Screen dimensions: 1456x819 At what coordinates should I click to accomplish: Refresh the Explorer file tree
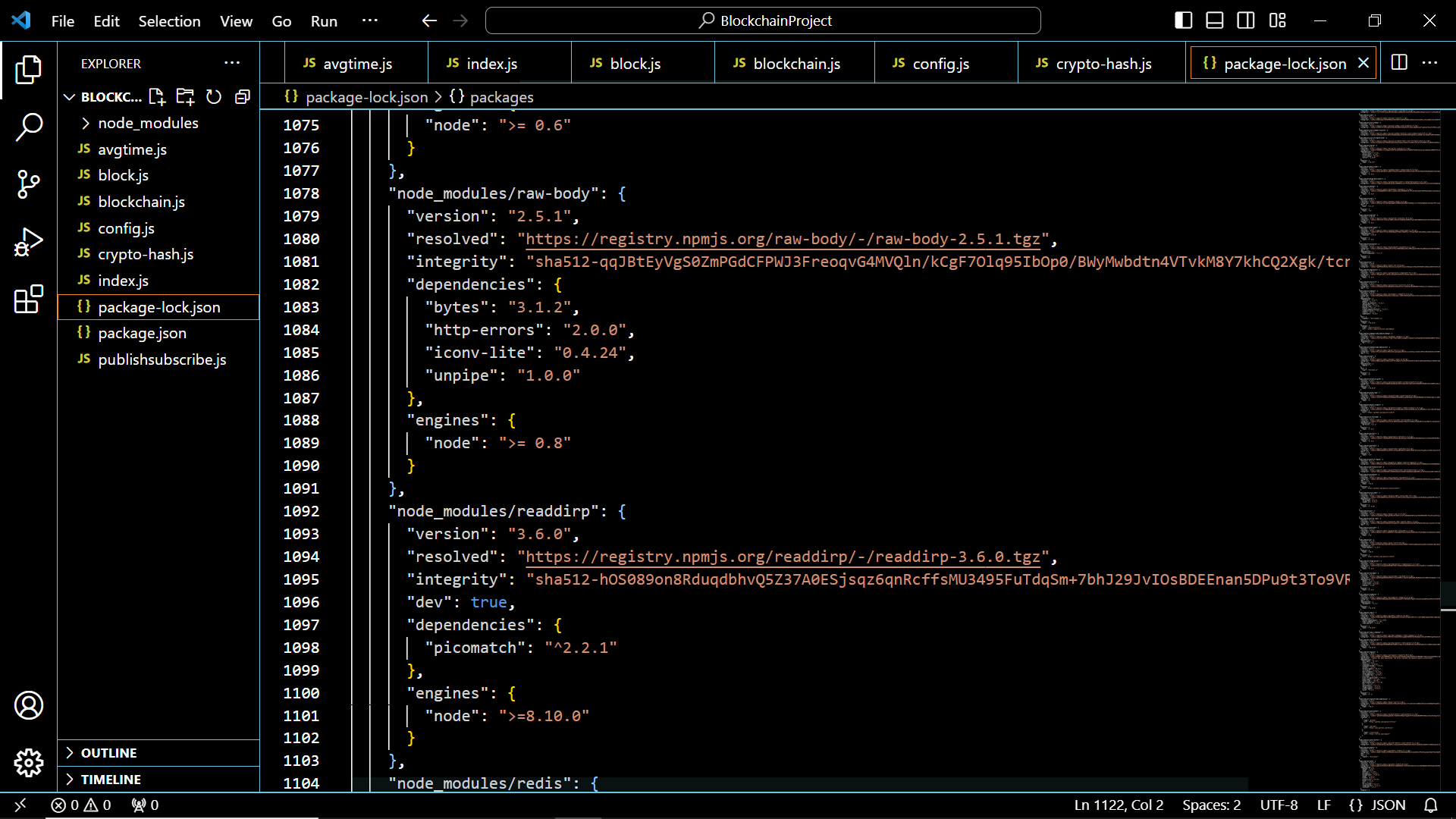[x=214, y=96]
